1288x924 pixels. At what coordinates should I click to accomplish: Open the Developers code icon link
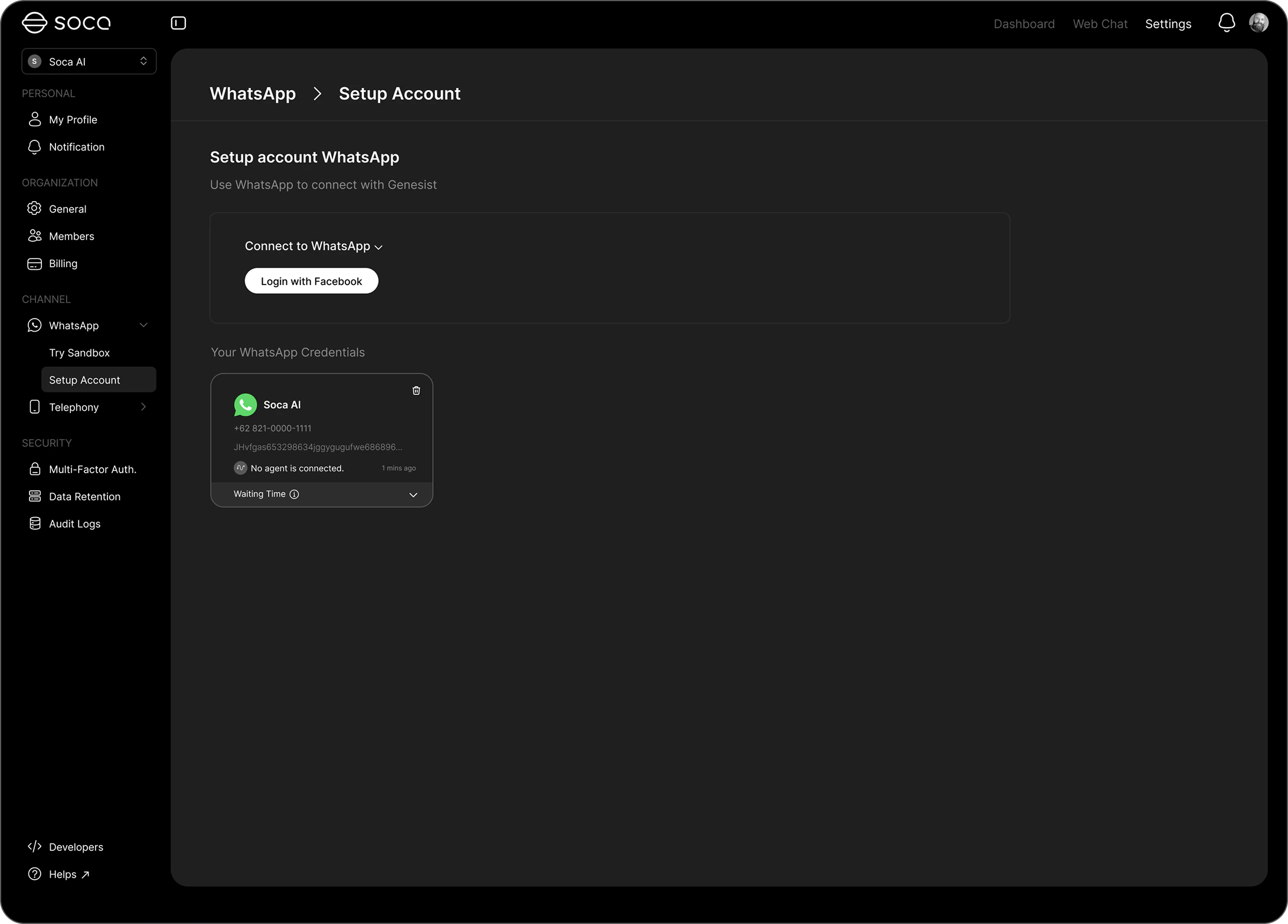[35, 847]
